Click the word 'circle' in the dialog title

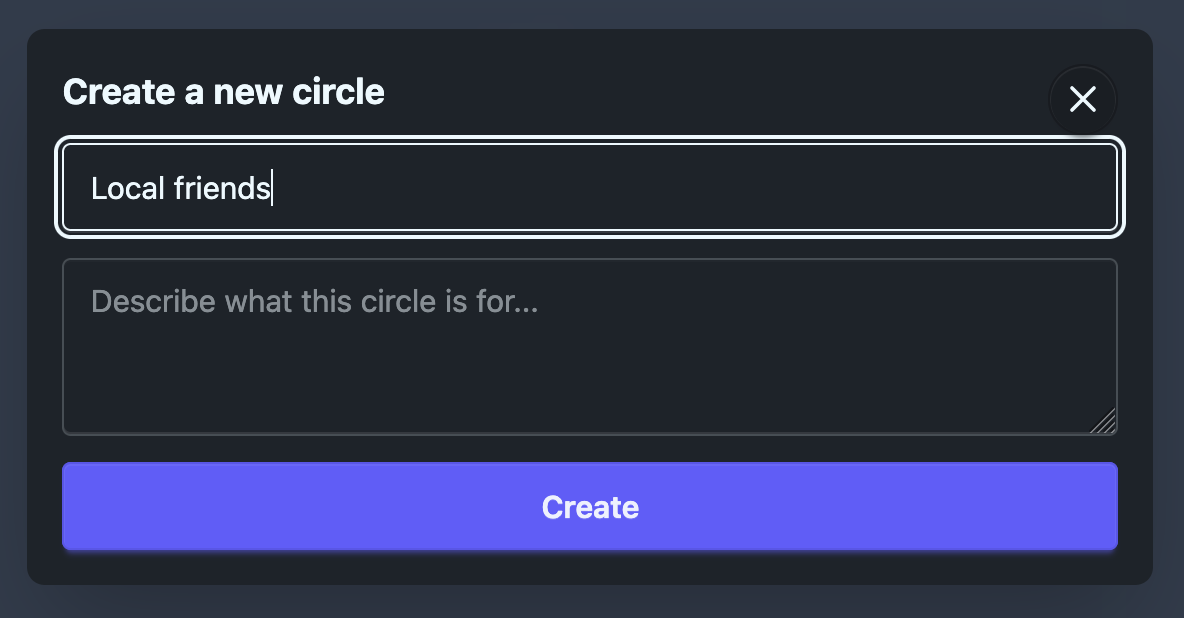338,92
